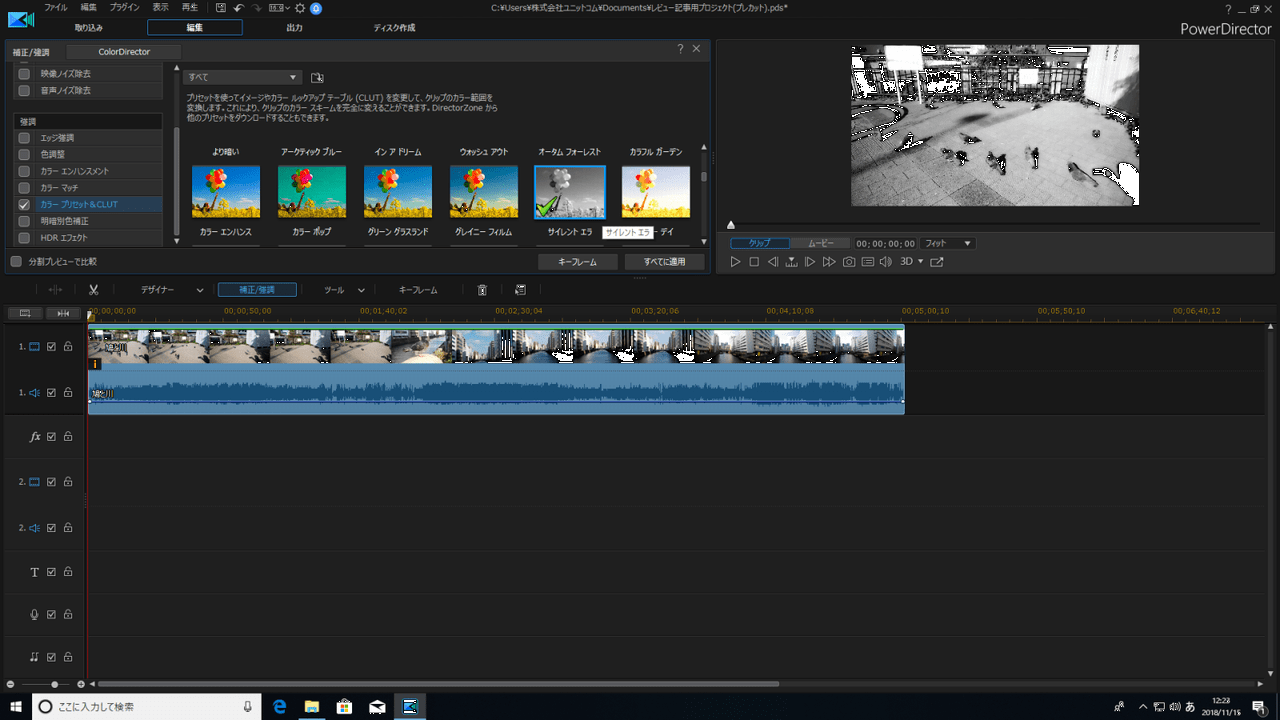Click the save project icon

click(x=221, y=7)
